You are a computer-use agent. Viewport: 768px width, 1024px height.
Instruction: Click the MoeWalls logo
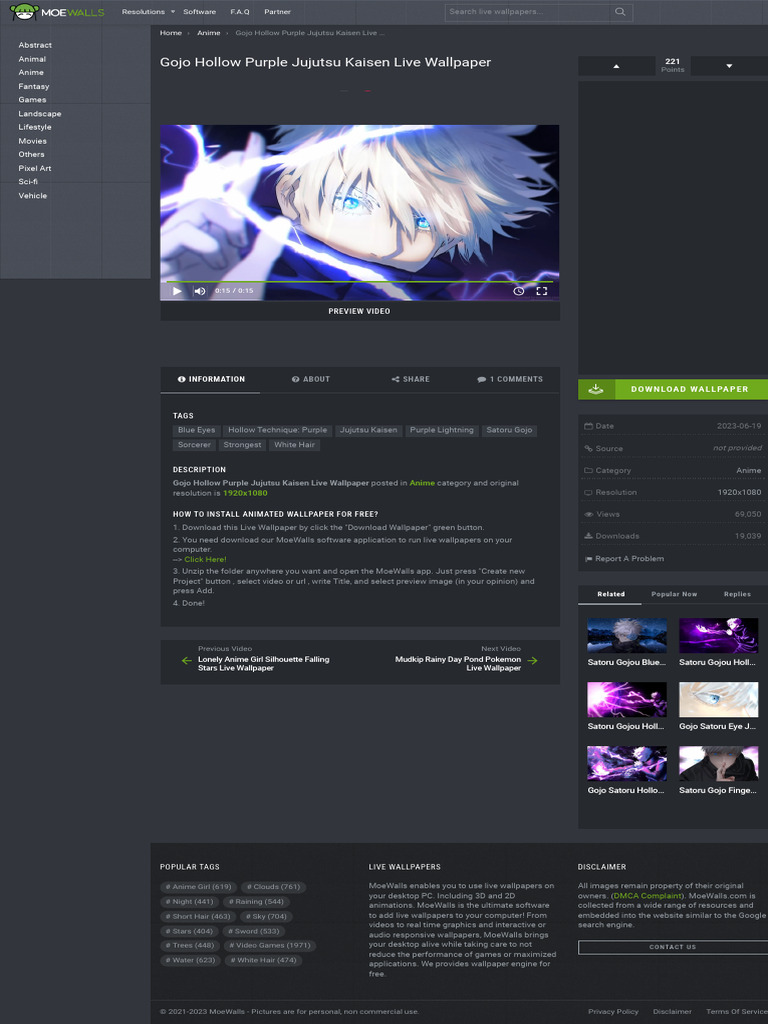(x=57, y=12)
